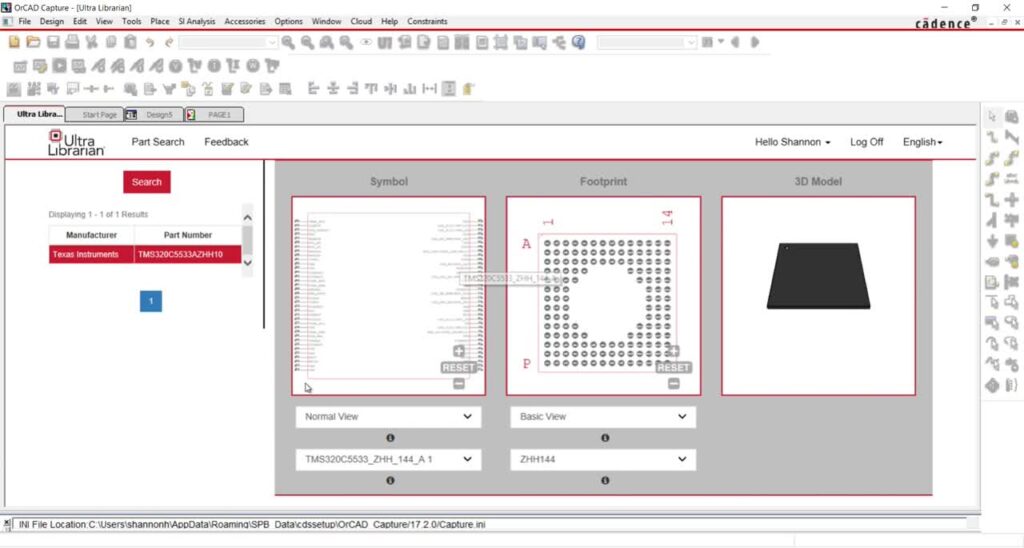Select the Place Ground arrow tool in right palette
This screenshot has width=1024, height=548.
coord(992,241)
